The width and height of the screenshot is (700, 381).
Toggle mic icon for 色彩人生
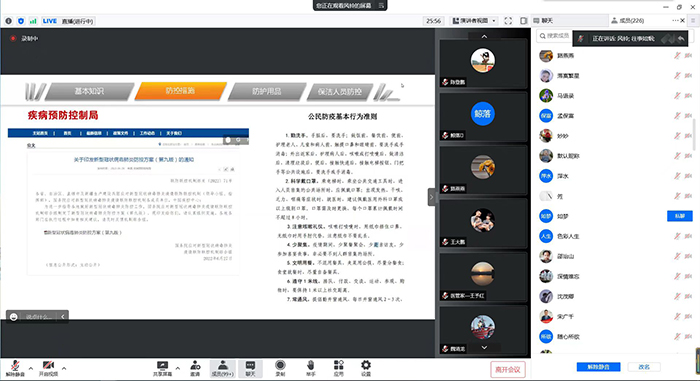coord(677,236)
